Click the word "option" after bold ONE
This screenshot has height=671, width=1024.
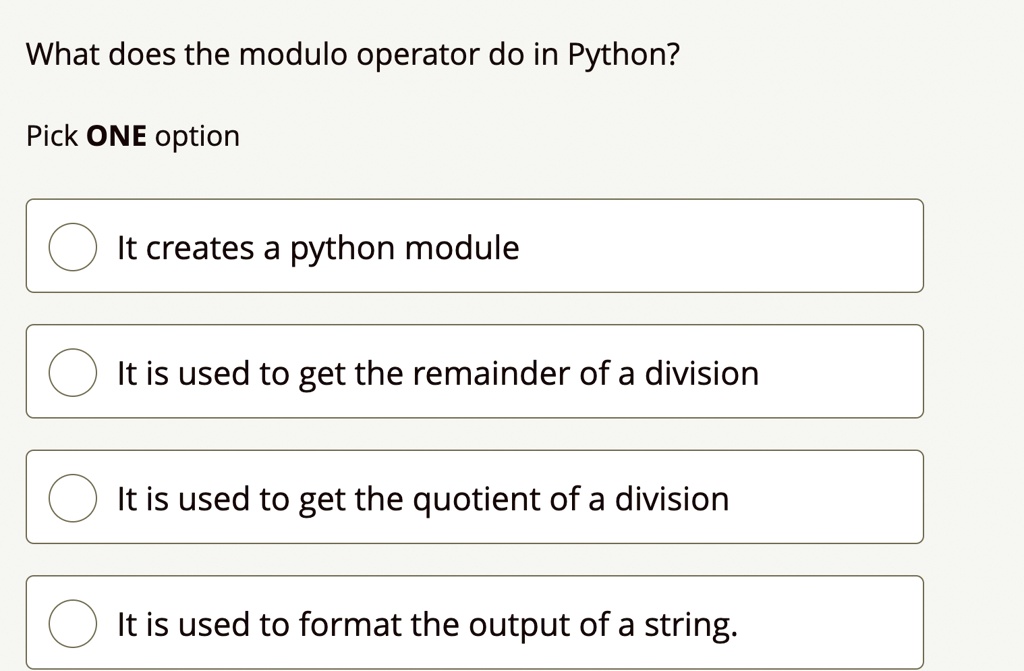coord(197,136)
